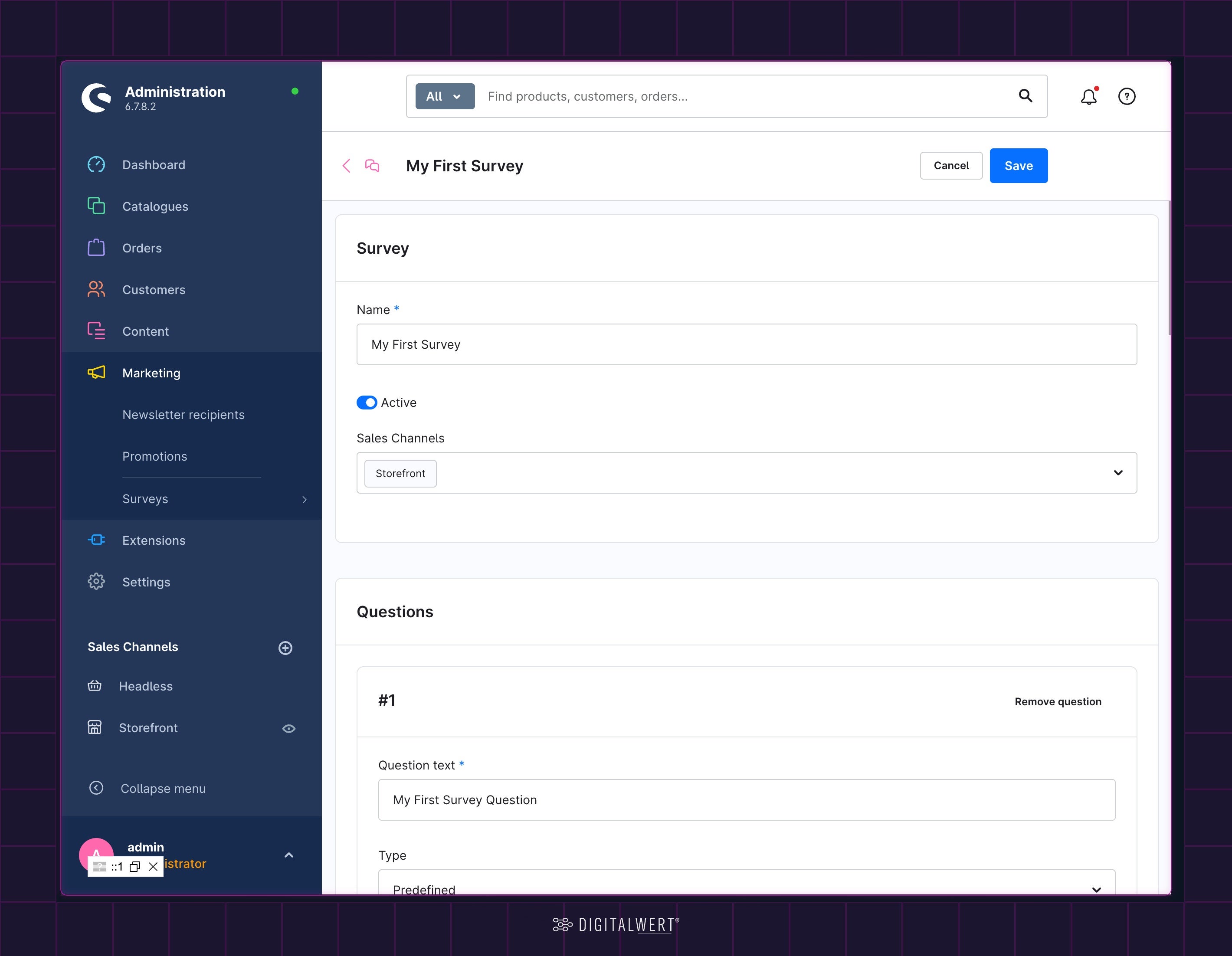Click the Sales Channels sidebar heading
This screenshot has width=1232, height=956.
click(x=133, y=647)
